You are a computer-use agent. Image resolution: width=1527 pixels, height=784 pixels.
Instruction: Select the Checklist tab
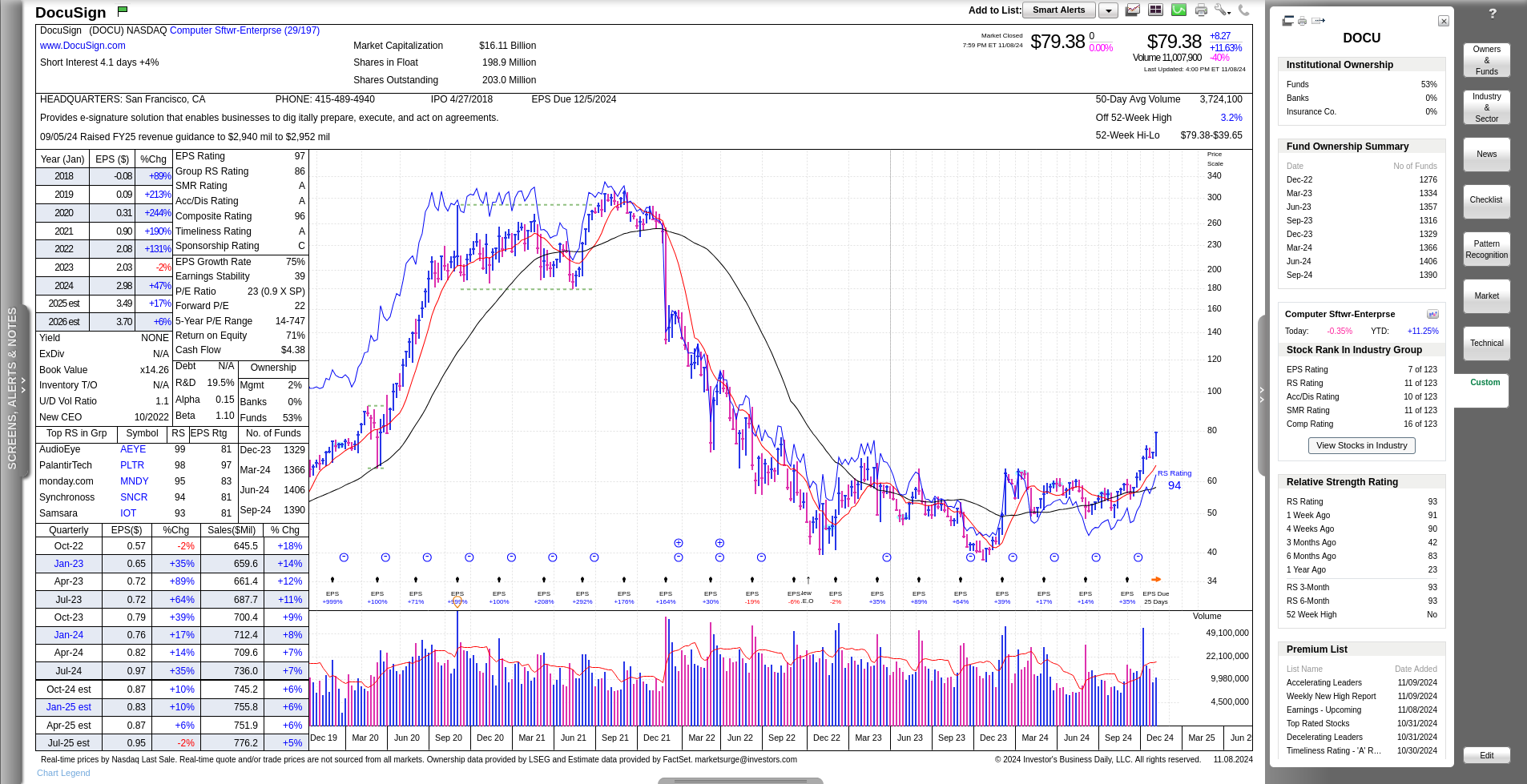click(x=1487, y=200)
